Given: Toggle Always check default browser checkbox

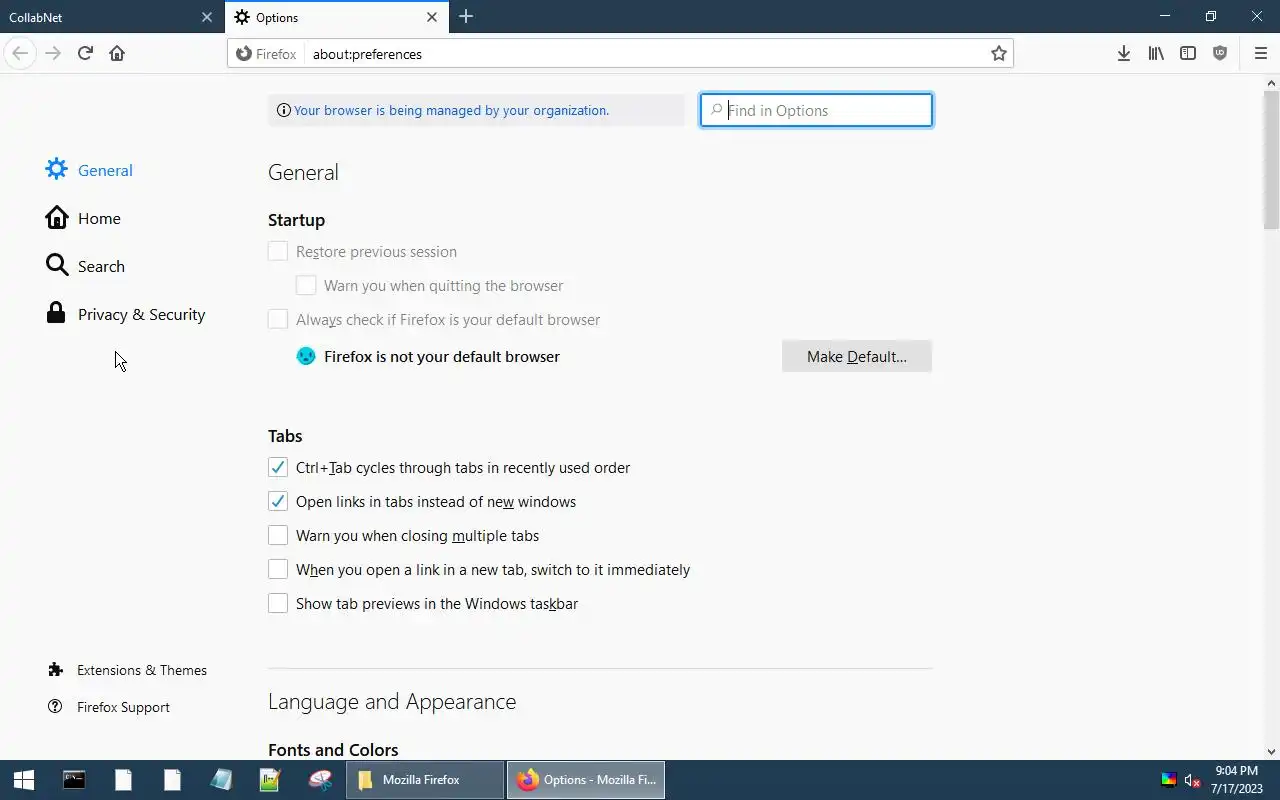Looking at the screenshot, I should 278,320.
